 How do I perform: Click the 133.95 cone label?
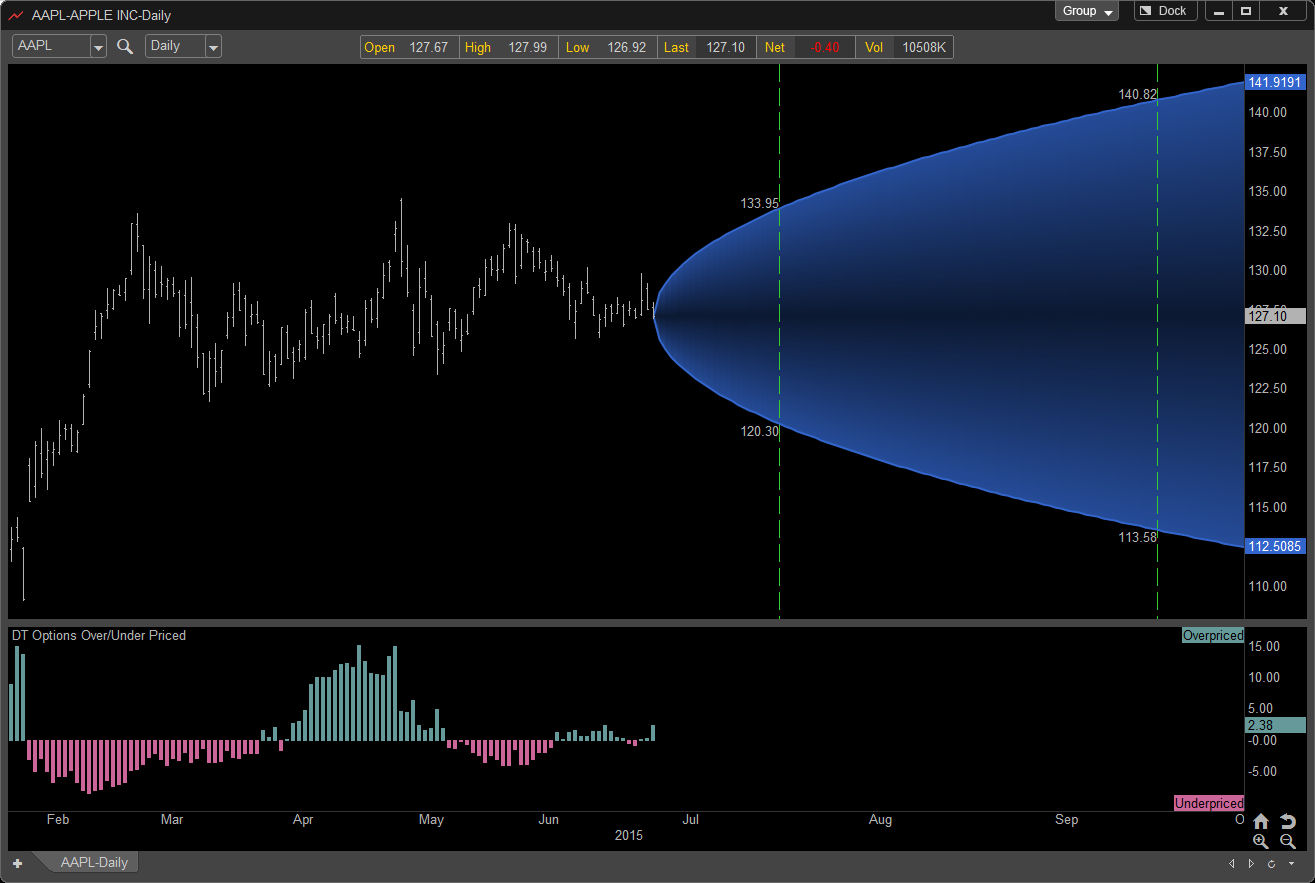[759, 203]
